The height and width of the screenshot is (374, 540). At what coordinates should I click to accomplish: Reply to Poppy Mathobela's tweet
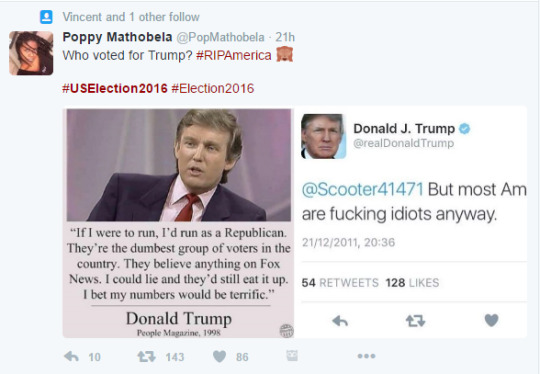(x=72, y=357)
